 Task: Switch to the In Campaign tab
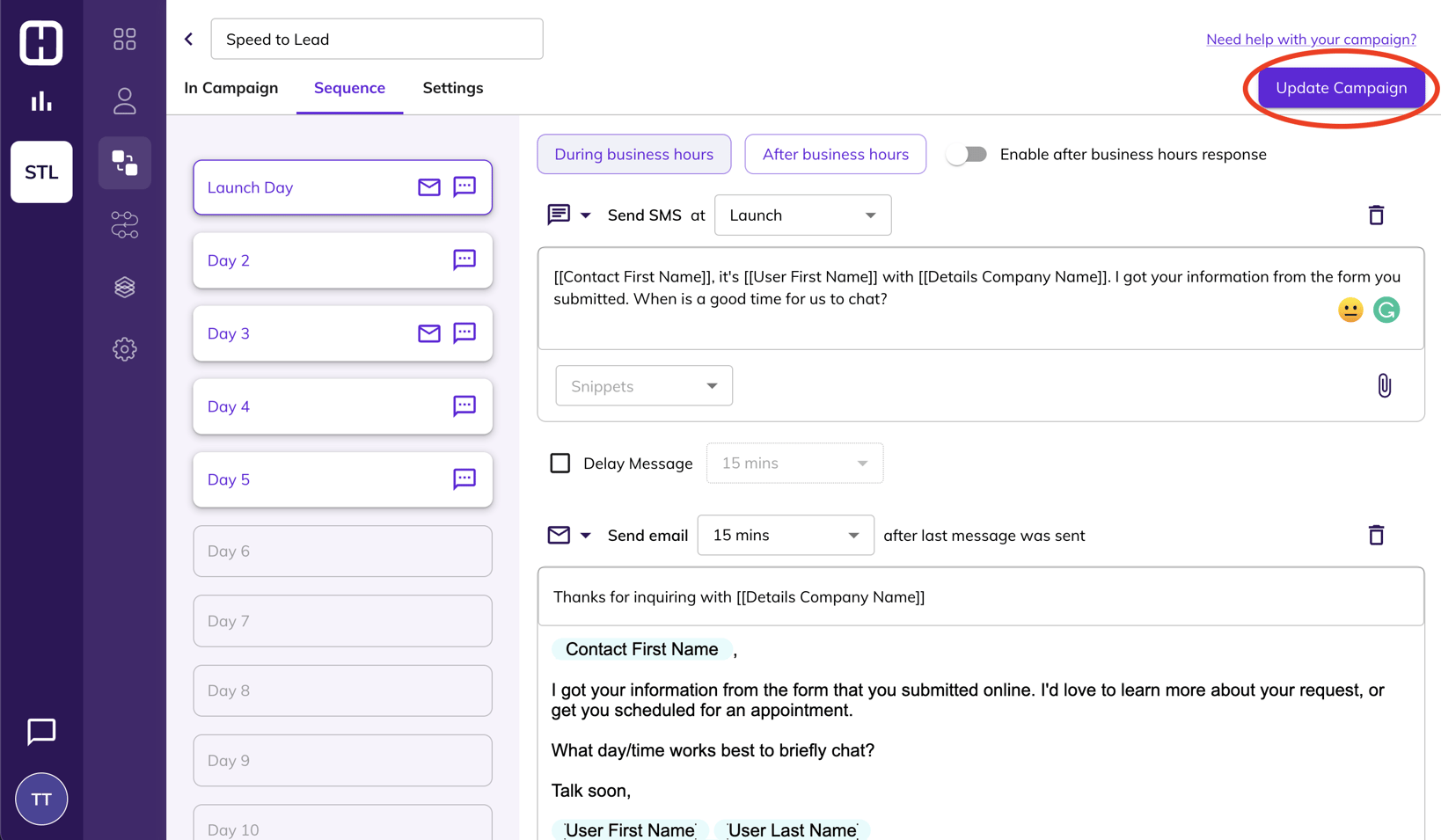[x=230, y=88]
